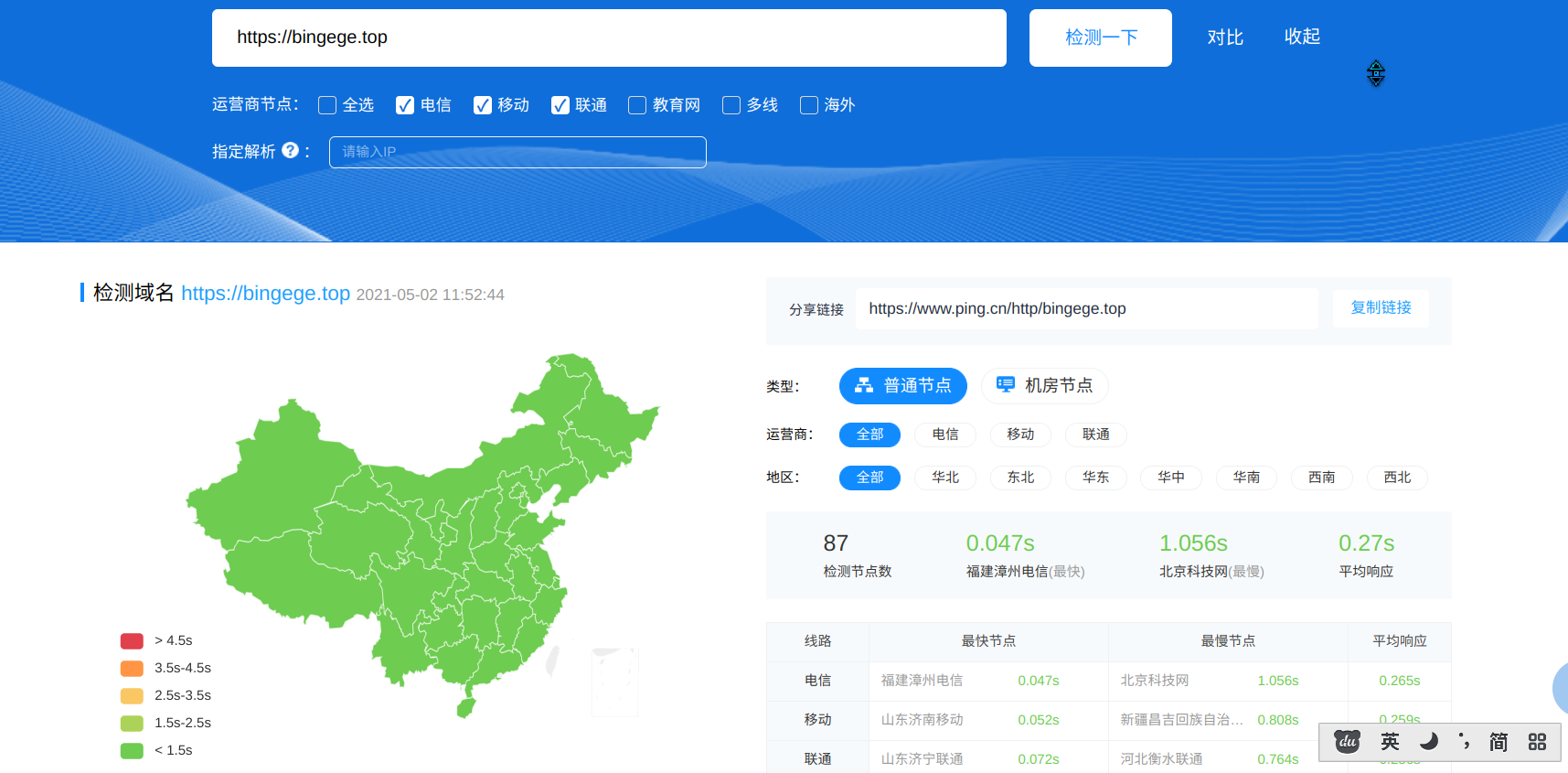Click the 最慢节点 column header
The image size is (1568, 773).
[1228, 641]
